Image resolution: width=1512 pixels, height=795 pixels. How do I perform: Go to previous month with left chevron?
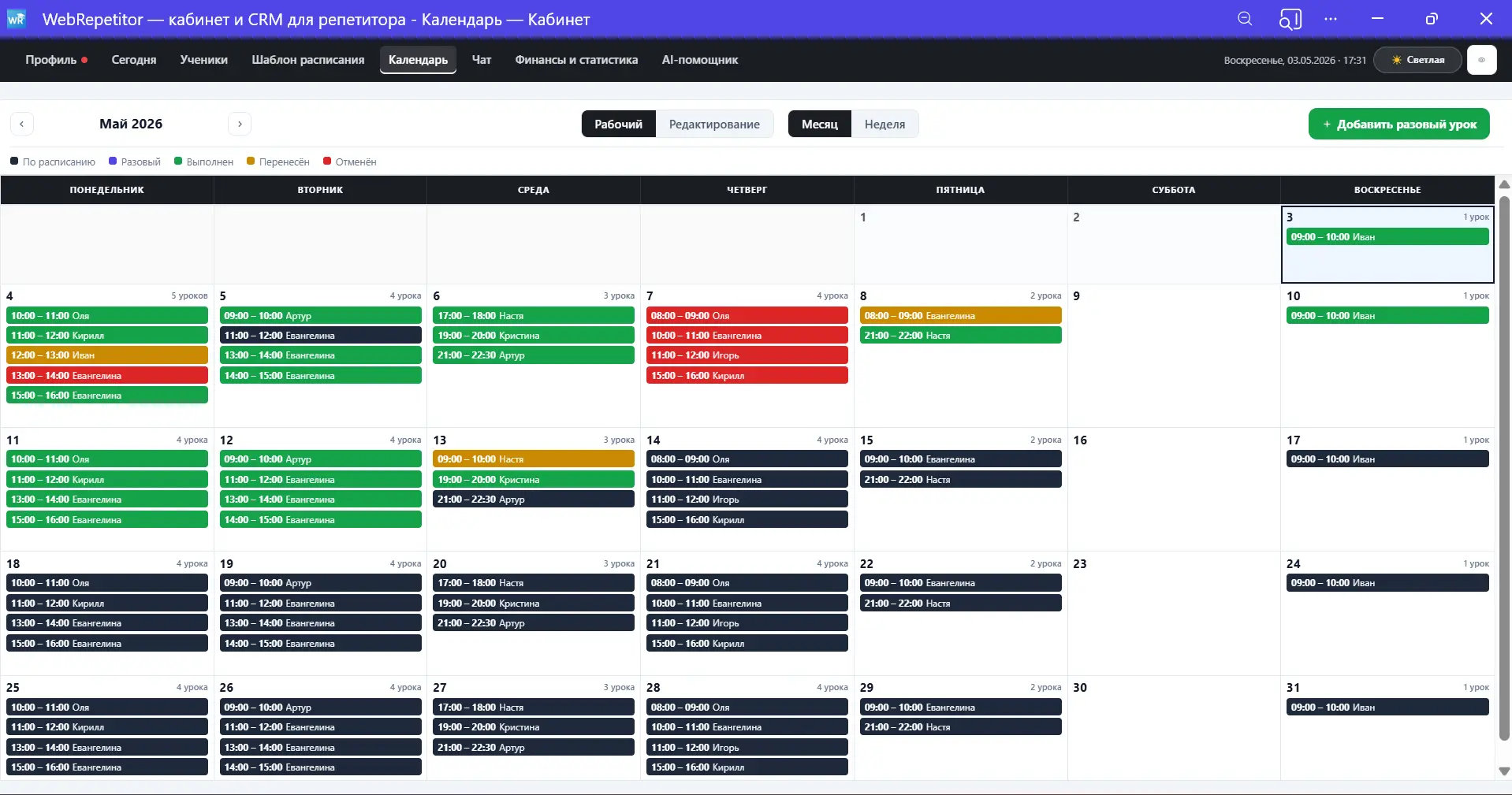(x=22, y=124)
